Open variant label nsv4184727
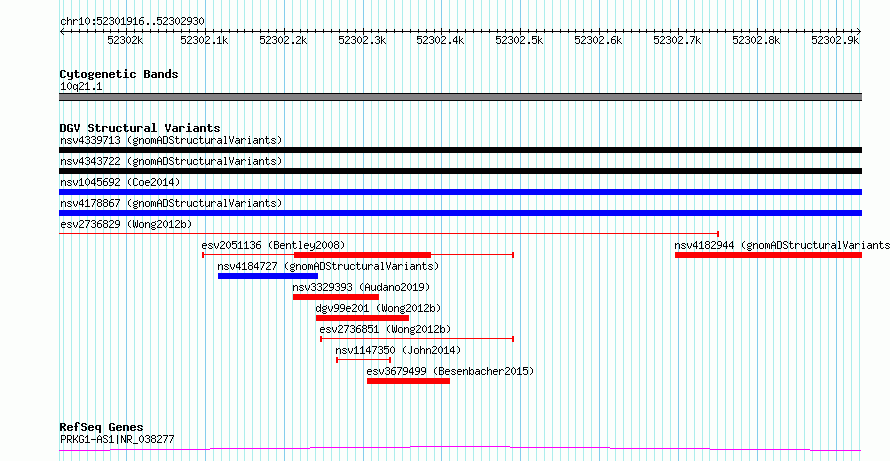Image resolution: width=890 pixels, height=461 pixels. tap(328, 266)
